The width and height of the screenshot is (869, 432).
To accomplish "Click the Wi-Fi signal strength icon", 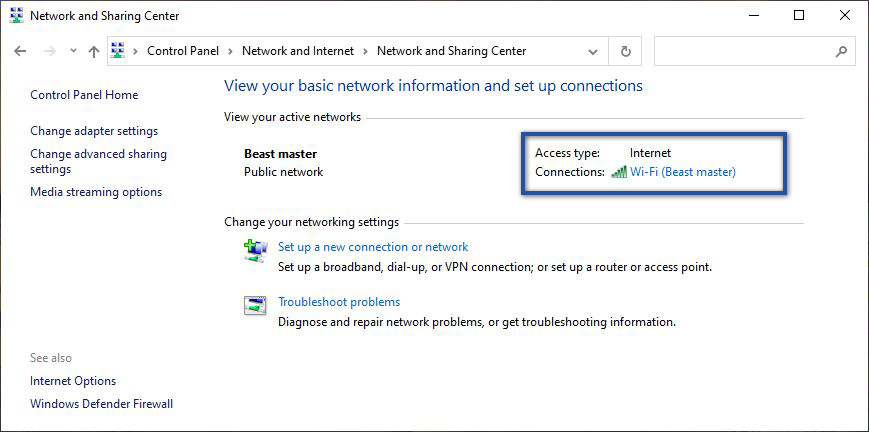I will tap(618, 172).
